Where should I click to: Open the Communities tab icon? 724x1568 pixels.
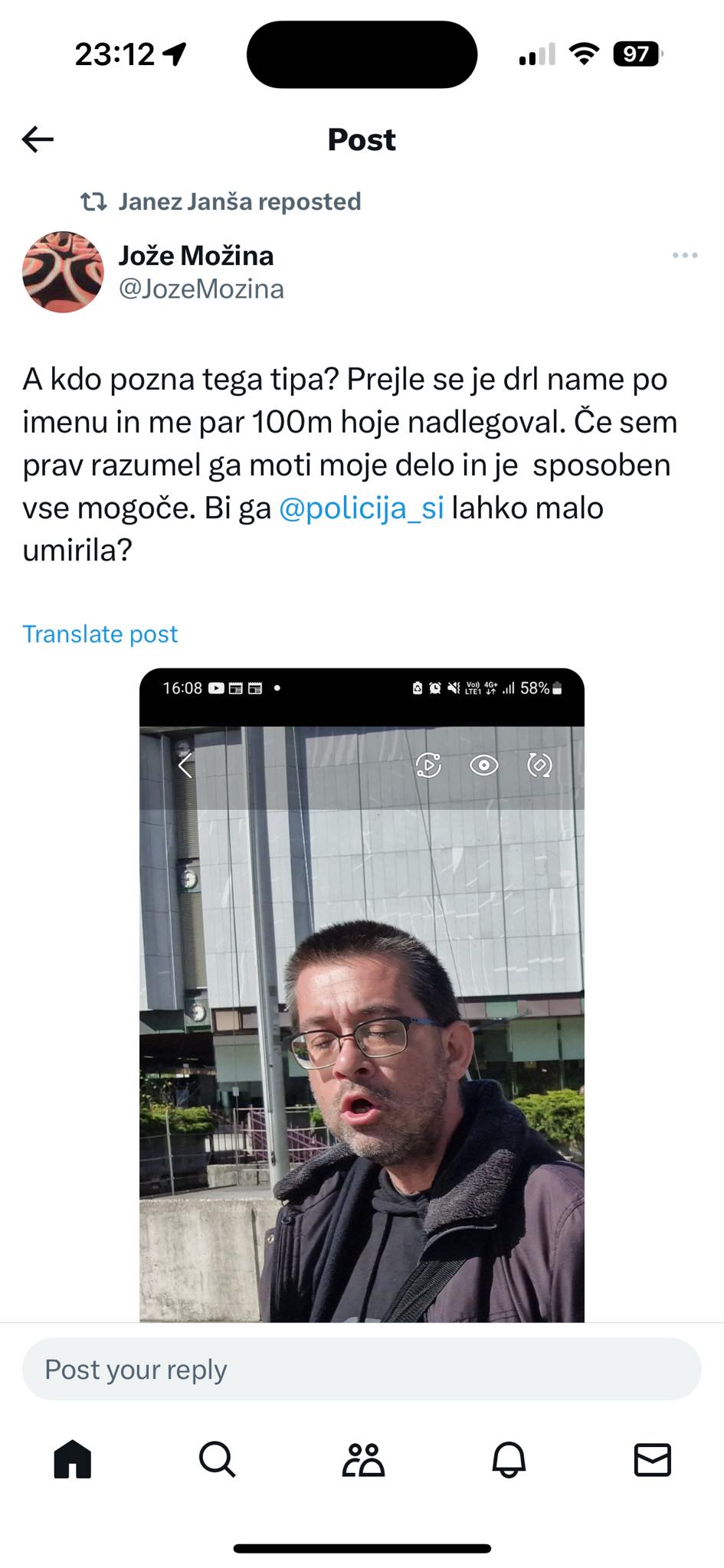click(x=362, y=1459)
